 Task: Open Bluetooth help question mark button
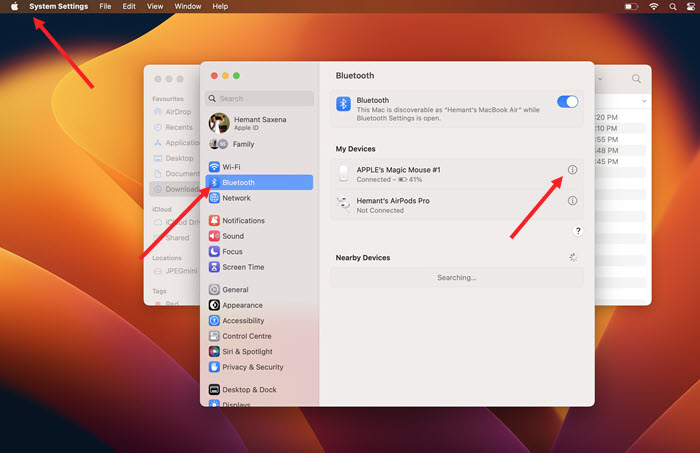pos(578,231)
